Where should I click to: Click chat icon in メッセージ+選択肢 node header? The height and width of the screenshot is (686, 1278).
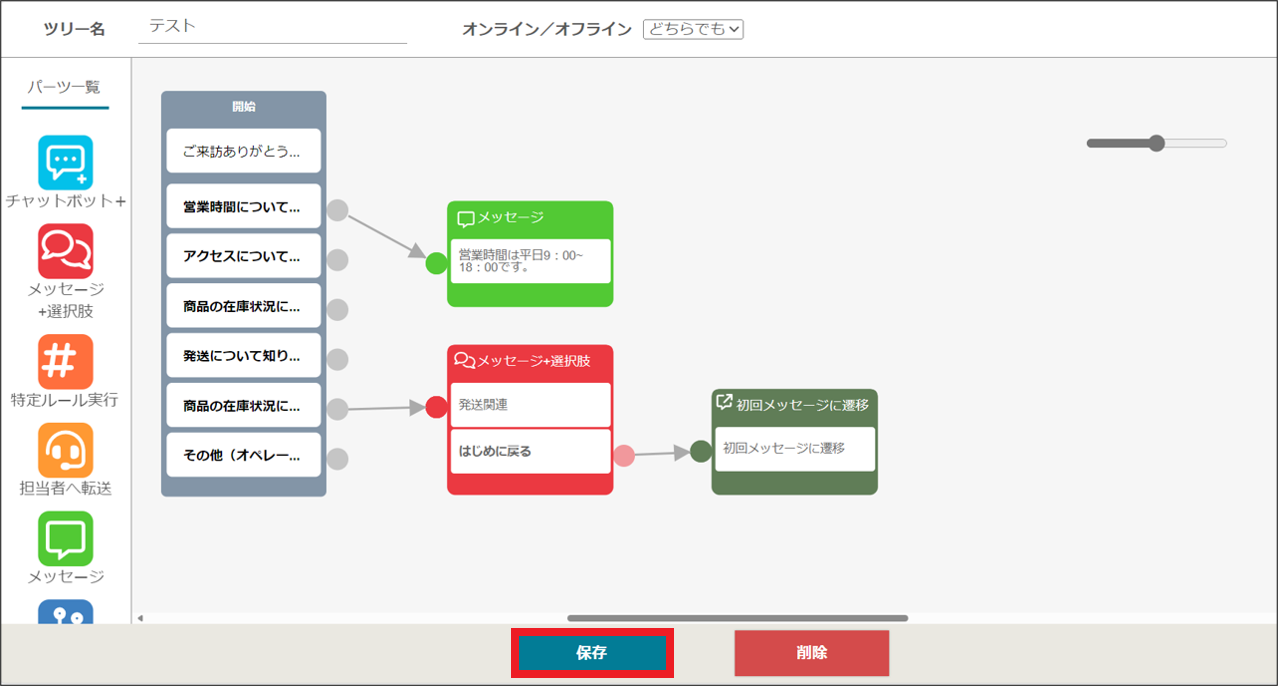tap(464, 360)
